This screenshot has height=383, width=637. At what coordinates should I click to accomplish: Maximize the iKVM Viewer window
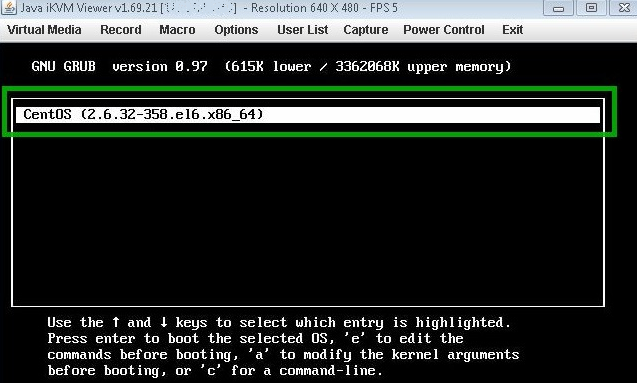click(591, 8)
